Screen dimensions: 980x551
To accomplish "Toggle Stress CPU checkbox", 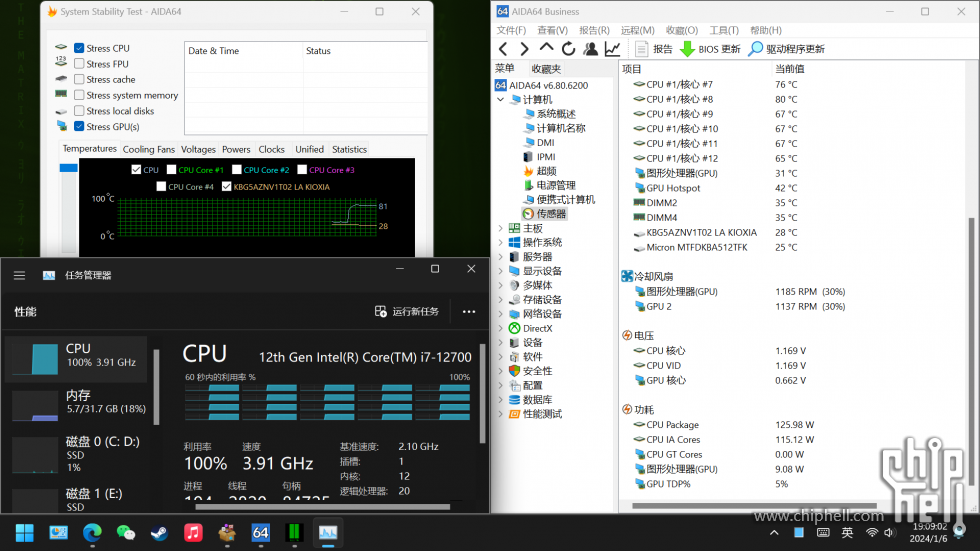I will pyautogui.click(x=79, y=48).
